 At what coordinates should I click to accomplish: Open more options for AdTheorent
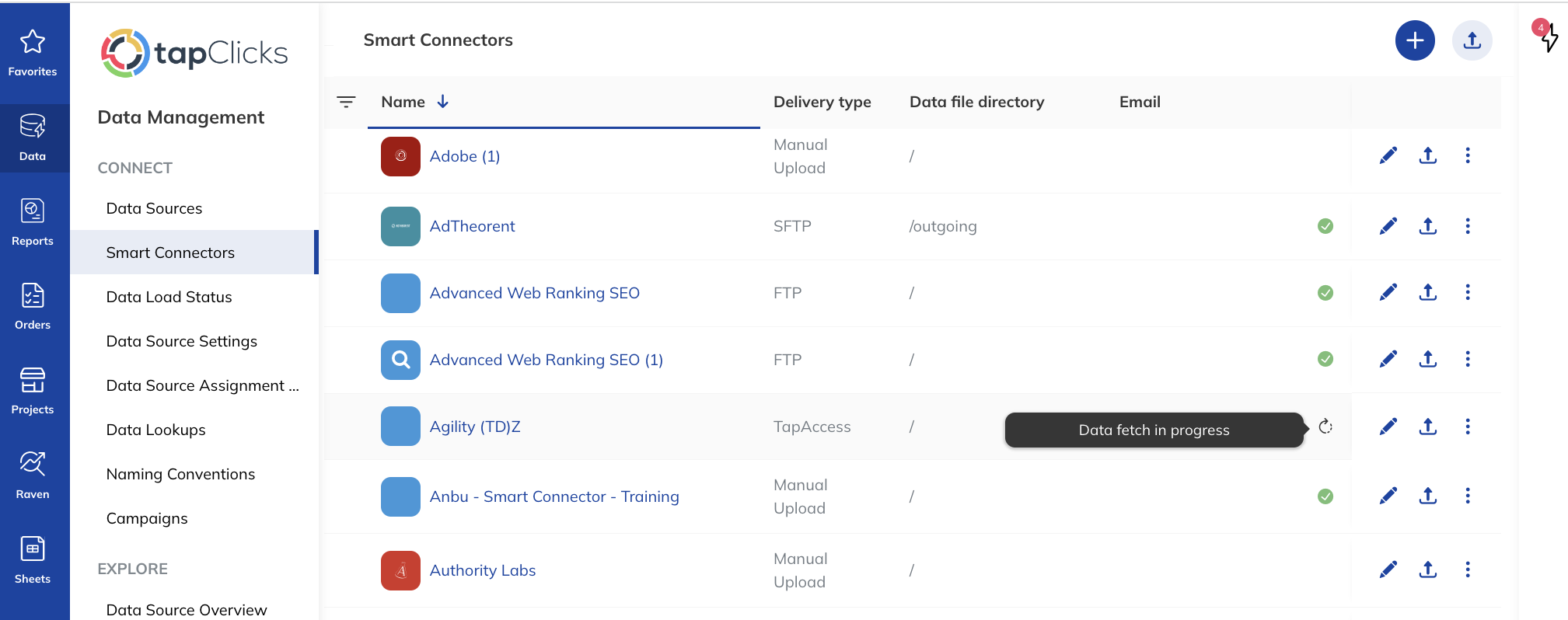click(x=1468, y=226)
